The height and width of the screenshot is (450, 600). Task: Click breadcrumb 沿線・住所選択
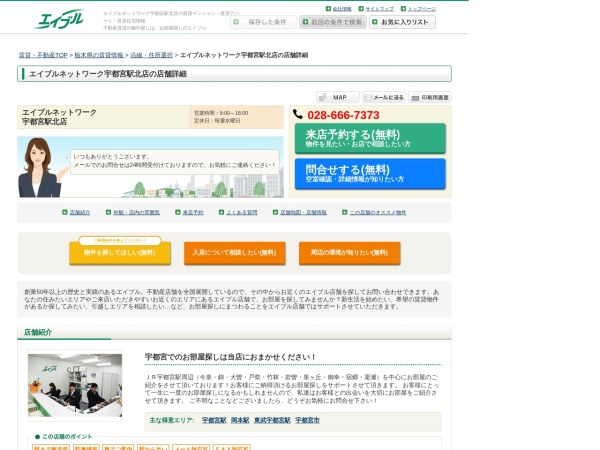[x=152, y=55]
